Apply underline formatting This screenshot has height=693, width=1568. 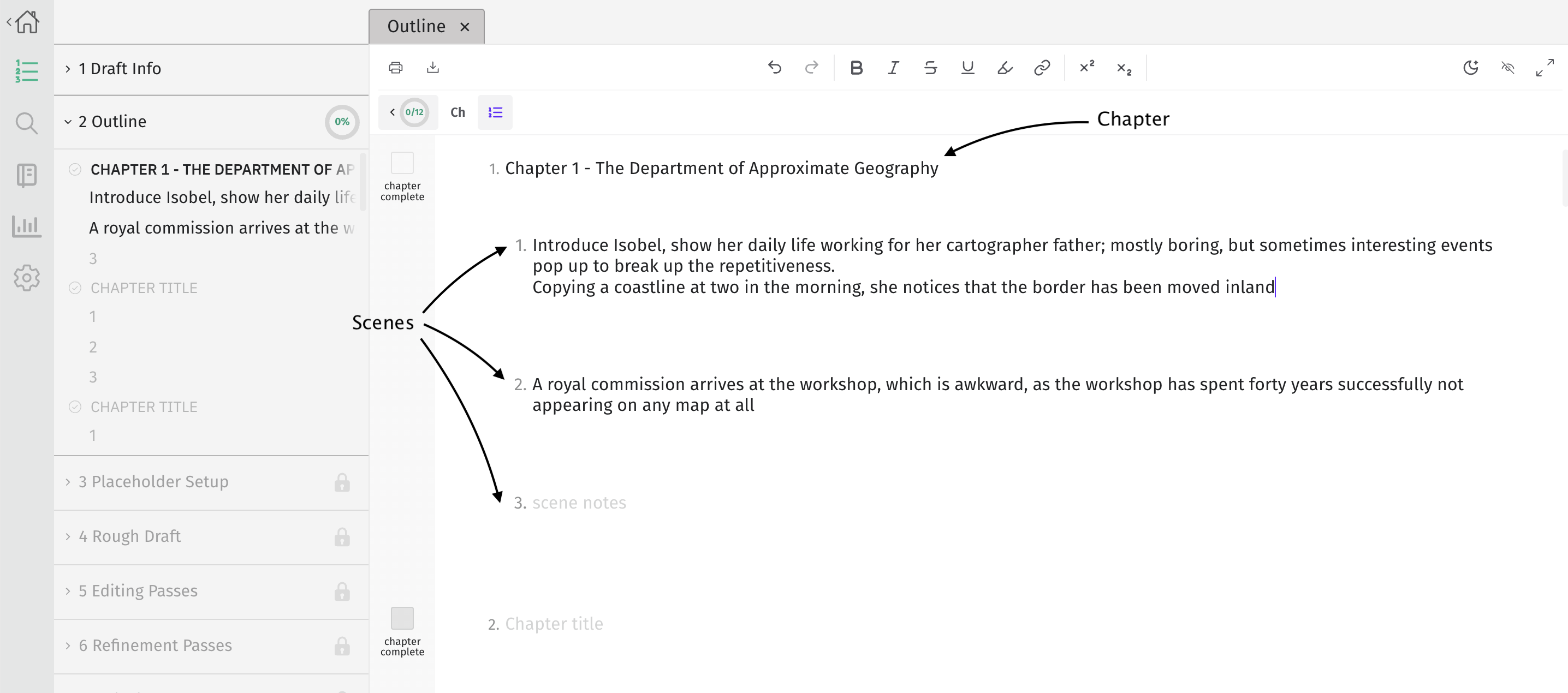pos(968,68)
